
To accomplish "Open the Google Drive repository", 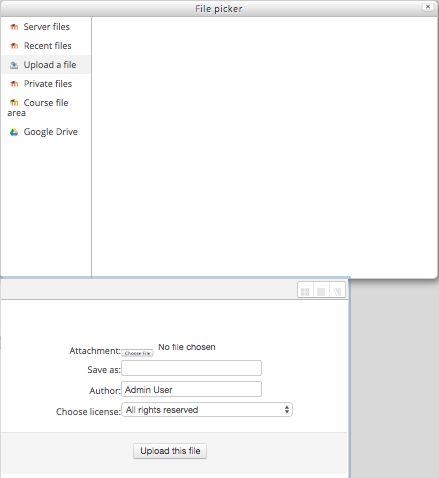I will pyautogui.click(x=46, y=132).
